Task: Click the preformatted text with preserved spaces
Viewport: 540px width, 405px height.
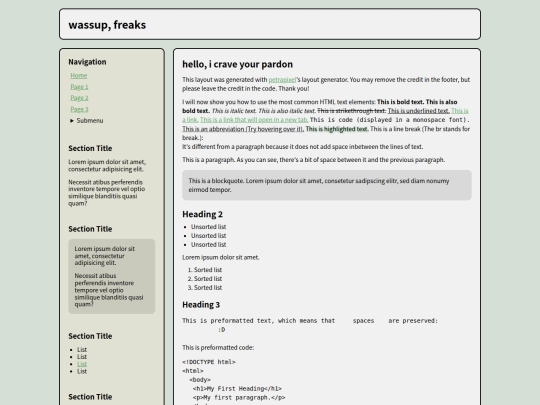Action: click(x=310, y=325)
